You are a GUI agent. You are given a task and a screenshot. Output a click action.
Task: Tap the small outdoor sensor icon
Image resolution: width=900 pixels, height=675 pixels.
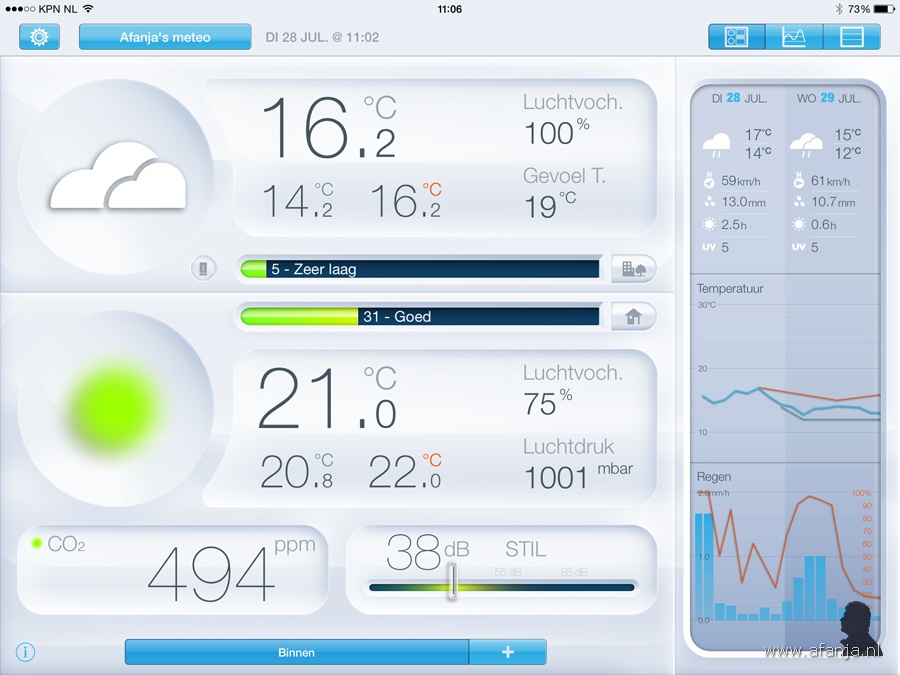(204, 268)
